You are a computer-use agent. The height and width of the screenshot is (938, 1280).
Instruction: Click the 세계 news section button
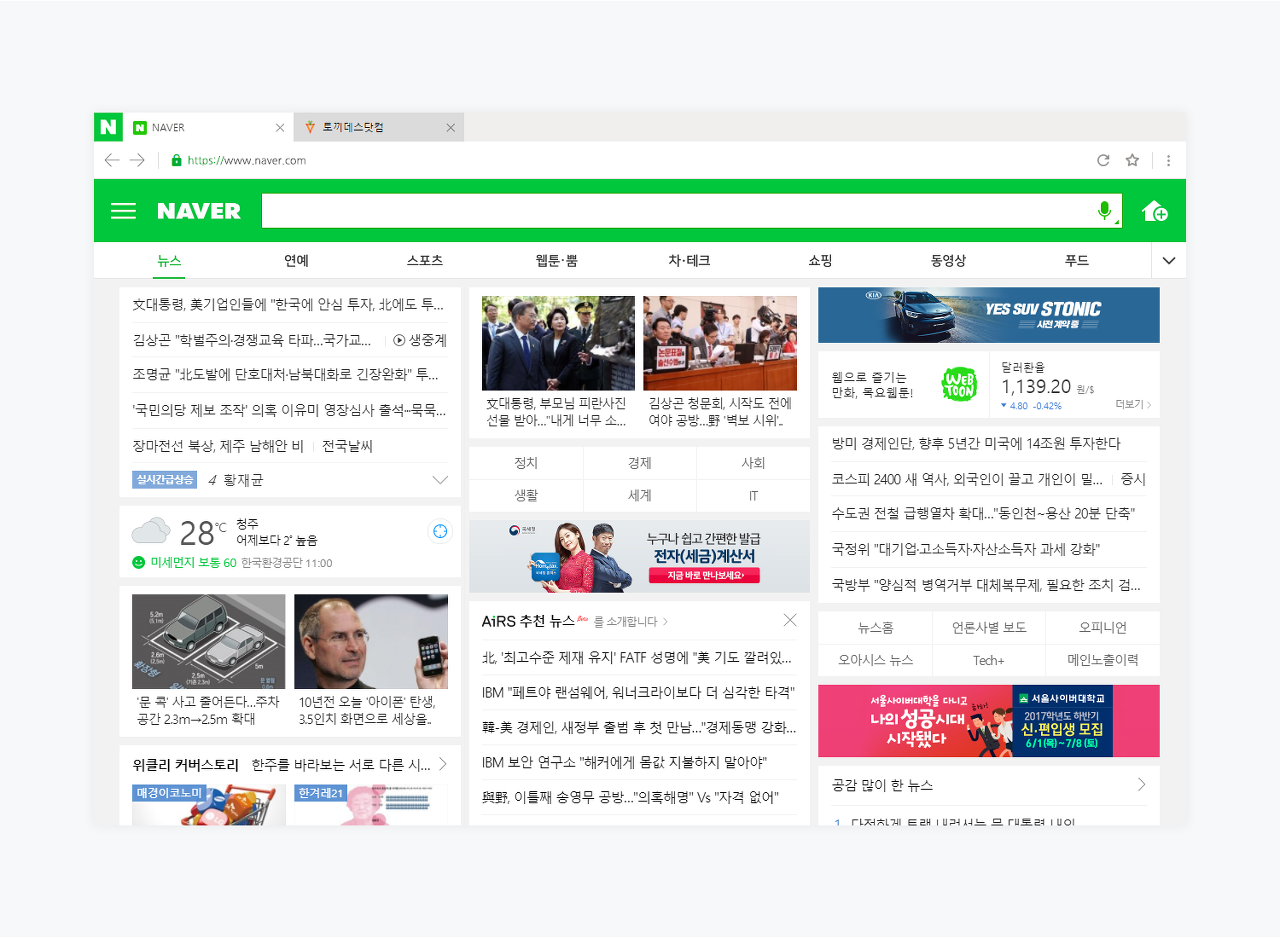click(640, 496)
